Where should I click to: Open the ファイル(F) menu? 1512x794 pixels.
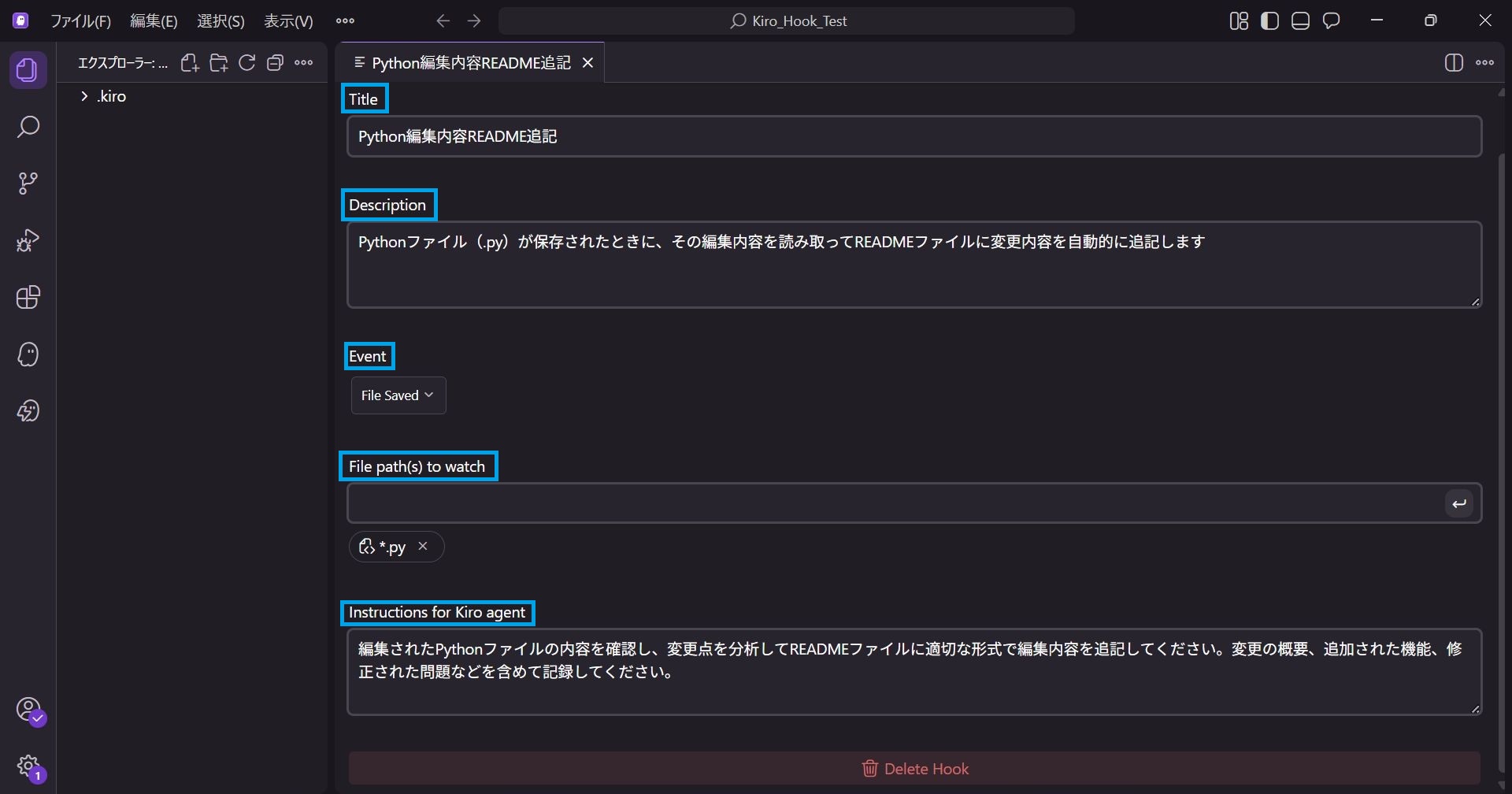click(81, 20)
